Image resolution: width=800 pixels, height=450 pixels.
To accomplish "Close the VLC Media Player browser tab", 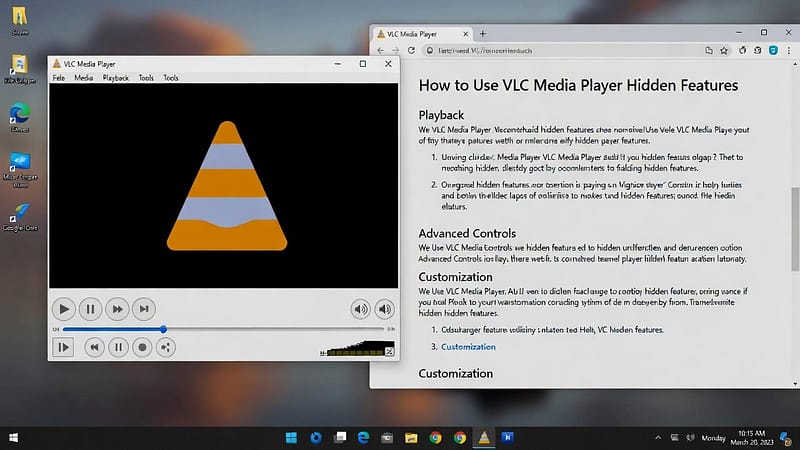I will click(465, 34).
